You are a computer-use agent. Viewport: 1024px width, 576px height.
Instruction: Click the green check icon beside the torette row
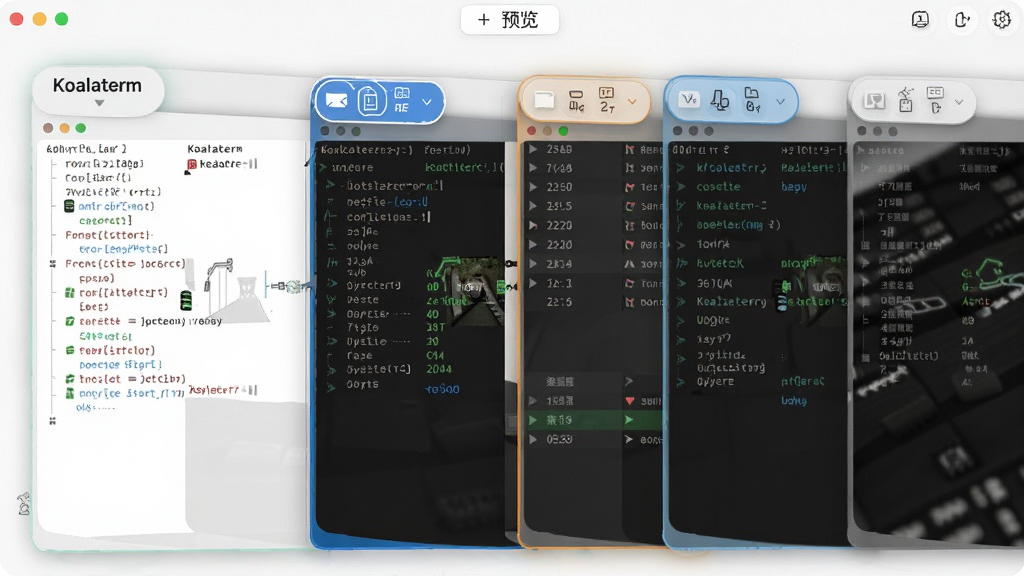pos(69,321)
